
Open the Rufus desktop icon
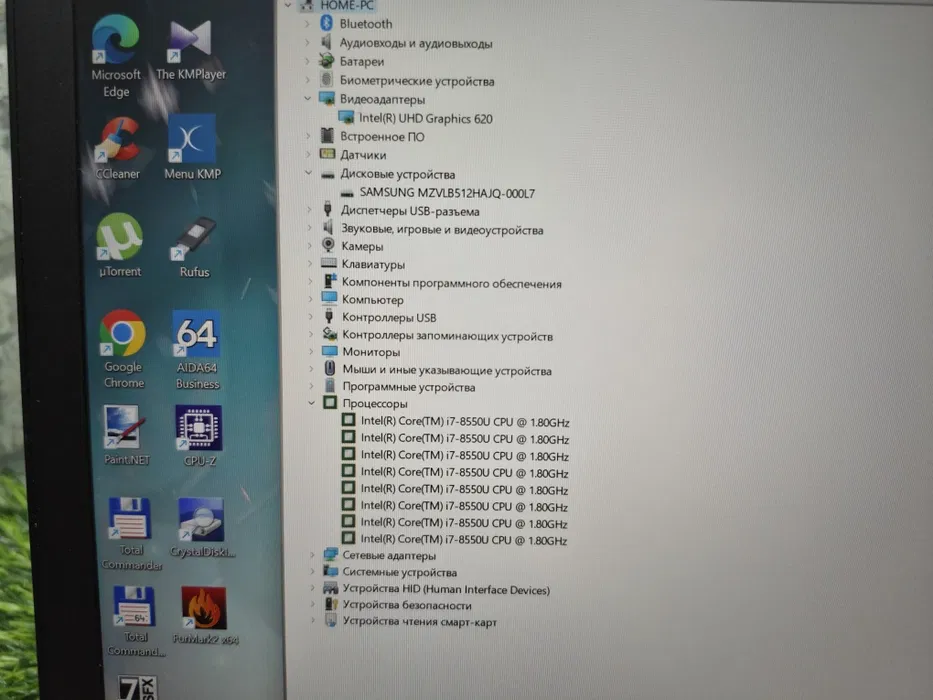[194, 247]
